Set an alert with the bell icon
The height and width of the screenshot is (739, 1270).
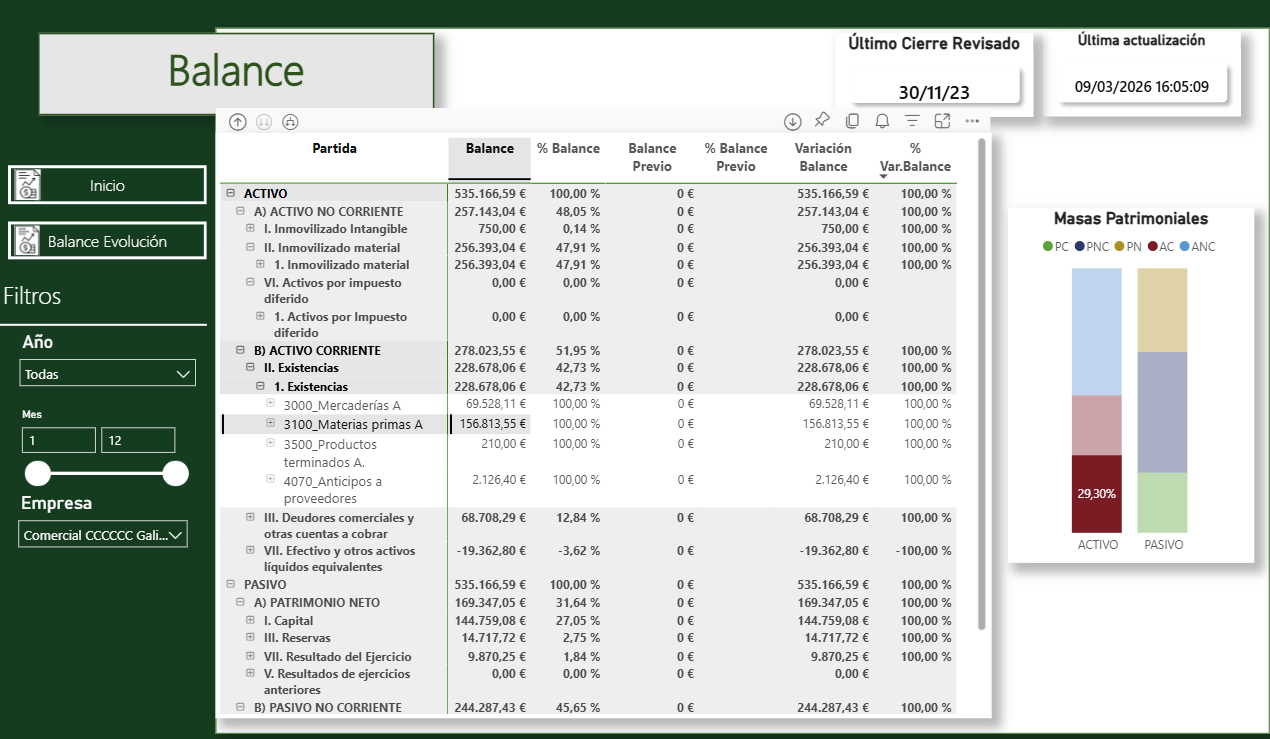[882, 121]
